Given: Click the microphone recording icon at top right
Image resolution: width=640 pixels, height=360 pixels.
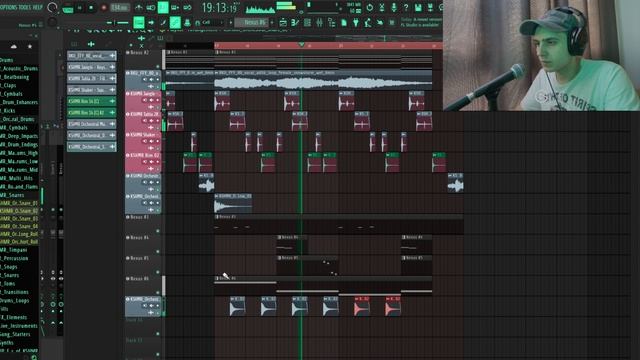Looking at the screenshot, I should (393, 7).
